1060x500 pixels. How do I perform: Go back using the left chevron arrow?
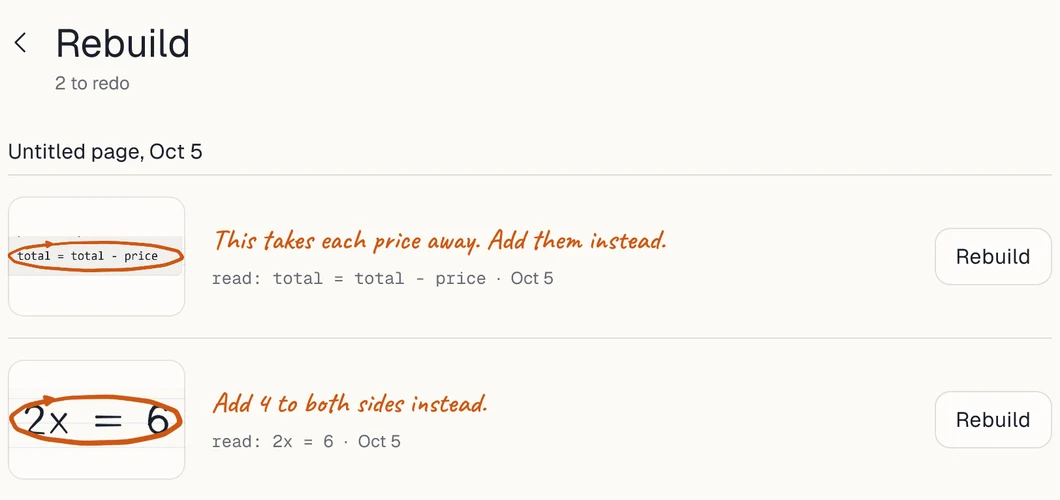click(20, 43)
